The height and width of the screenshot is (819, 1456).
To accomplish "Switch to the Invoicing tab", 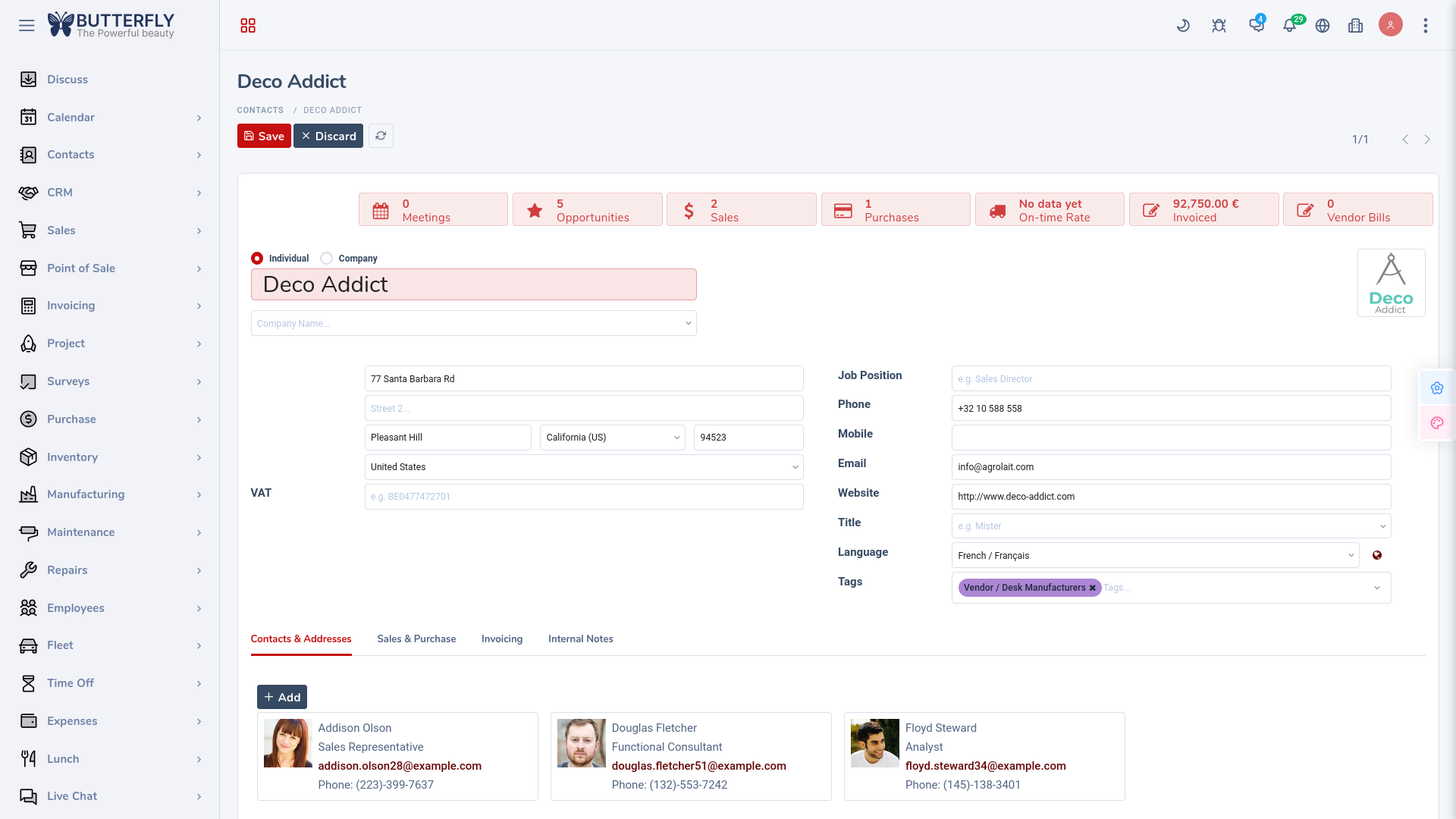I will click(502, 639).
